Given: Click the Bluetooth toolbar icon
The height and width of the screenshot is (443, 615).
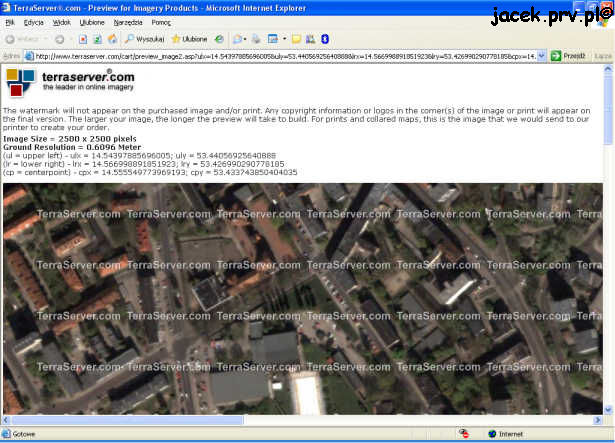Looking at the screenshot, I should tap(325, 39).
